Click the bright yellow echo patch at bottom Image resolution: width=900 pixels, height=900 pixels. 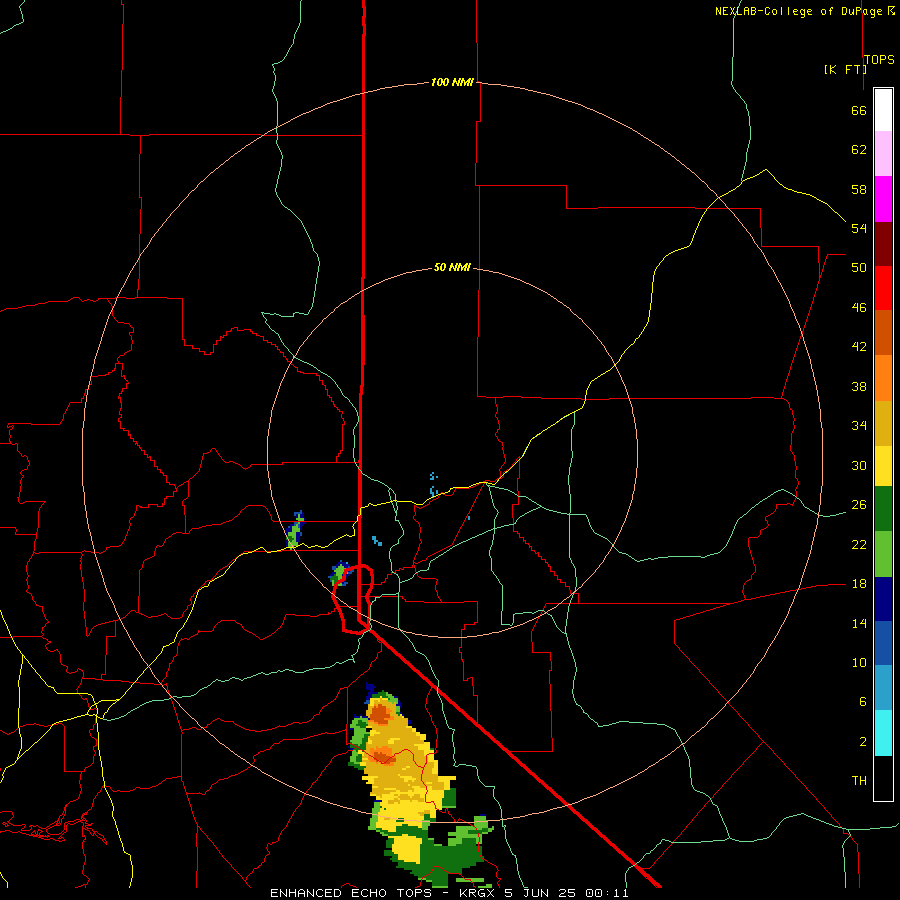click(408, 848)
